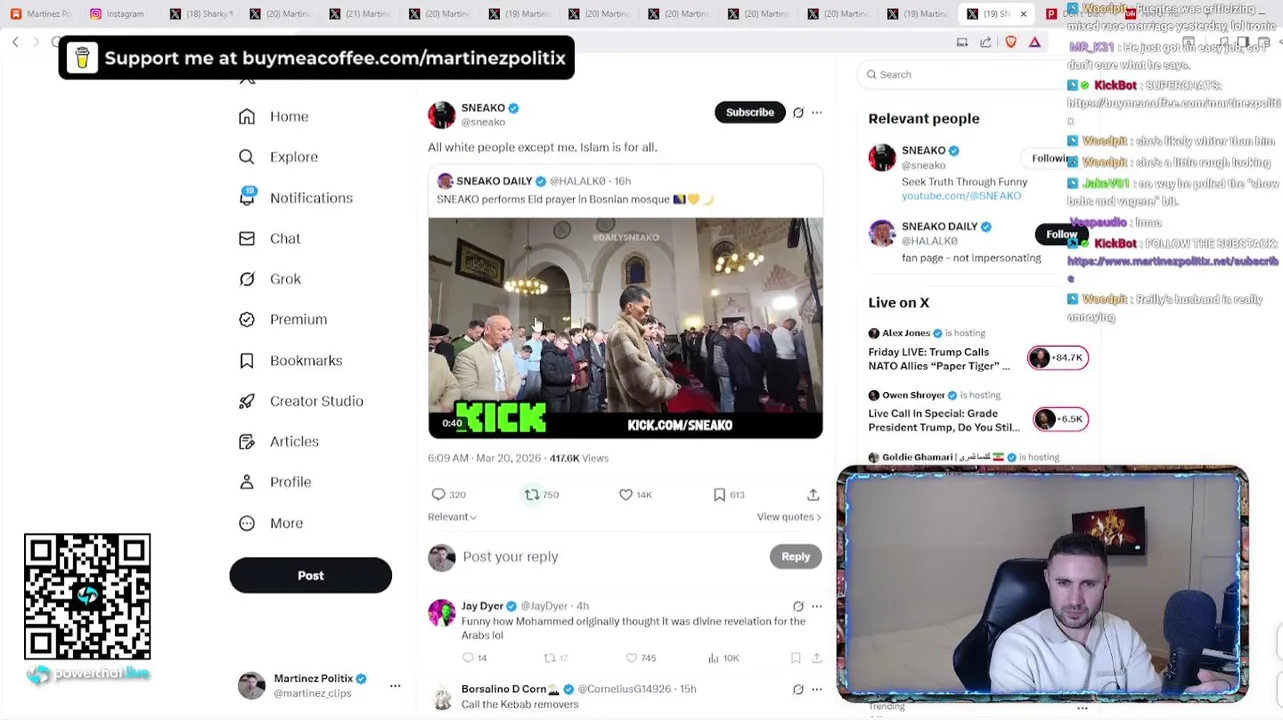This screenshot has height=720, width=1283.
Task: Expand the Relevant replies sort dropdown
Action: pyautogui.click(x=452, y=517)
